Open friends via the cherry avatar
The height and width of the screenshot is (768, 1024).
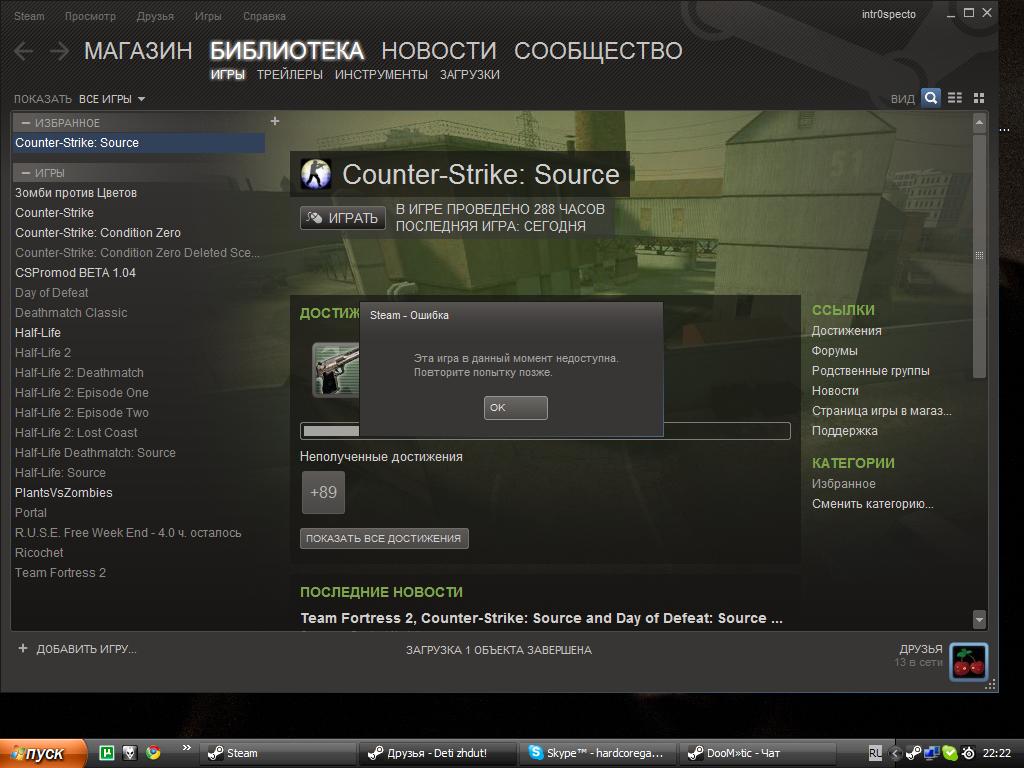968,662
